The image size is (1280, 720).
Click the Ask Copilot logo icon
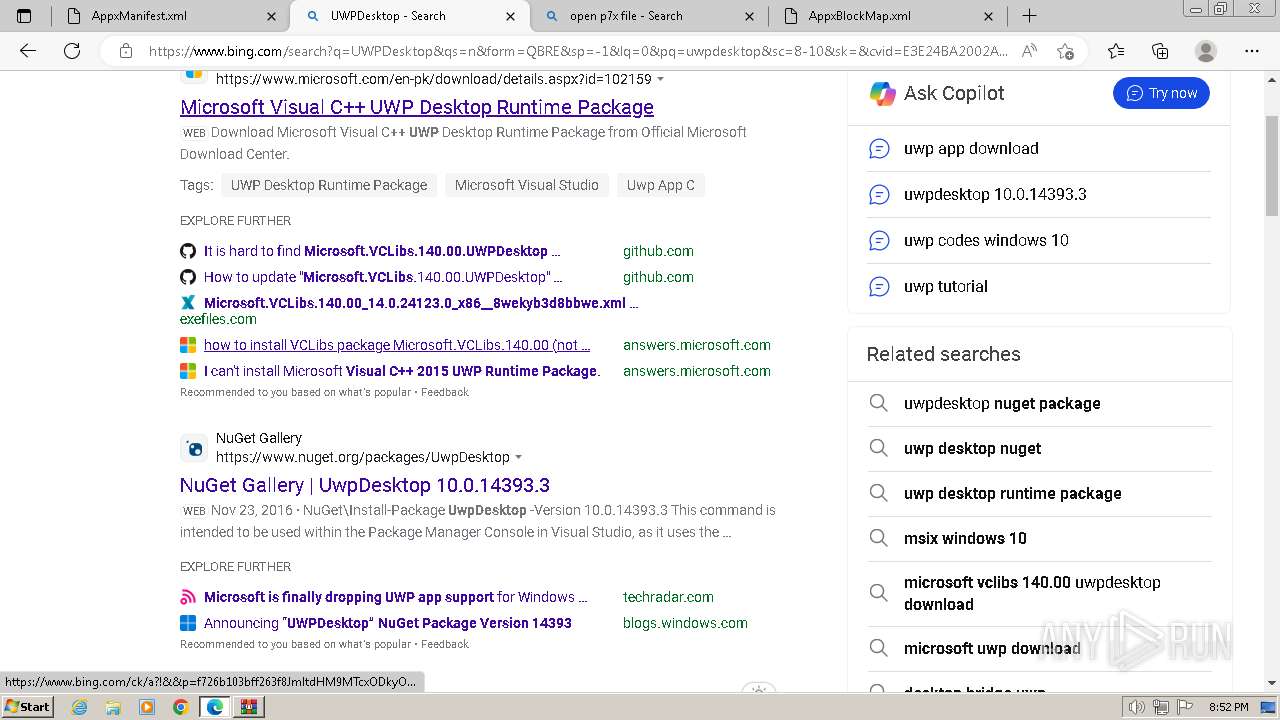[x=883, y=93]
